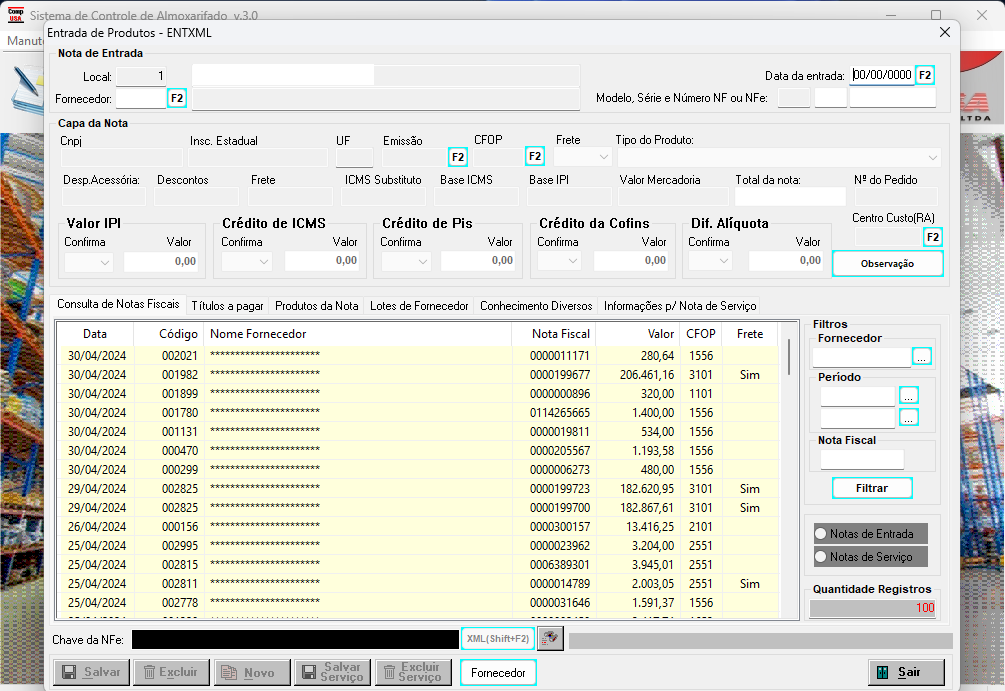Select row with code 001131

418,432
